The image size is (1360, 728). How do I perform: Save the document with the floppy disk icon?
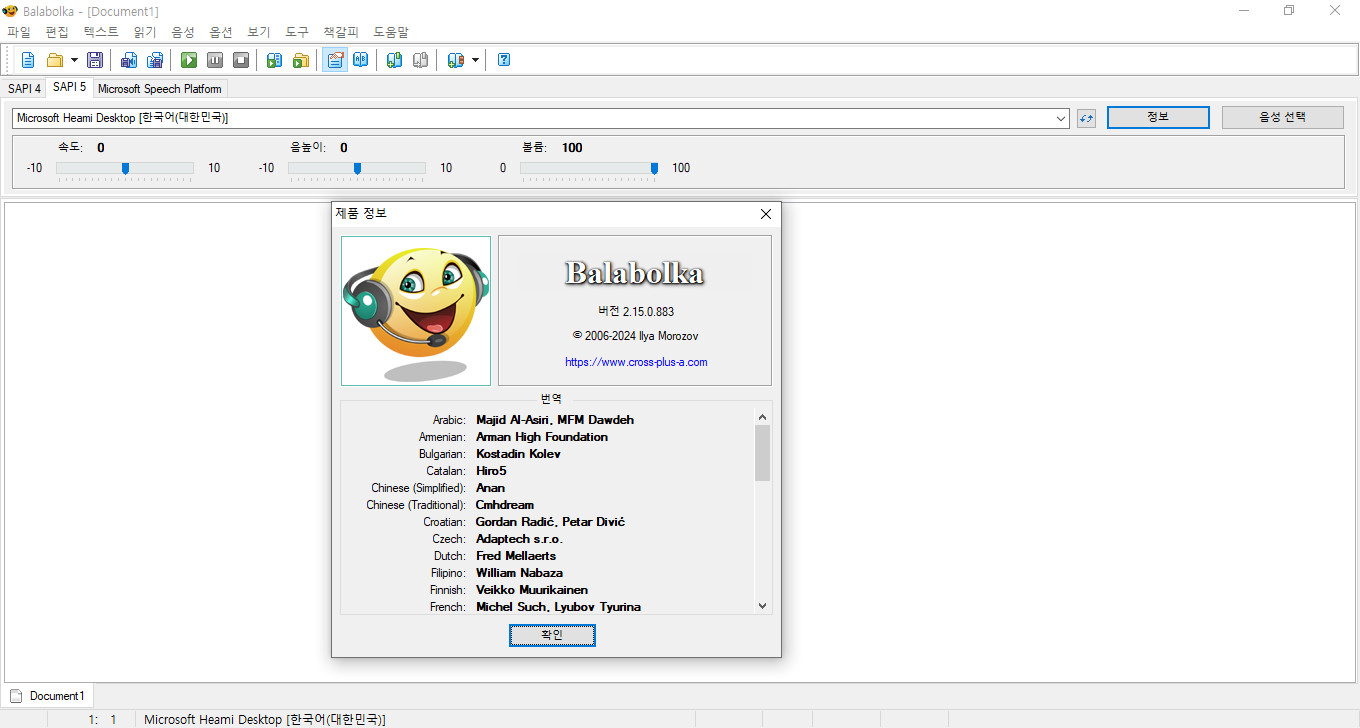point(95,60)
